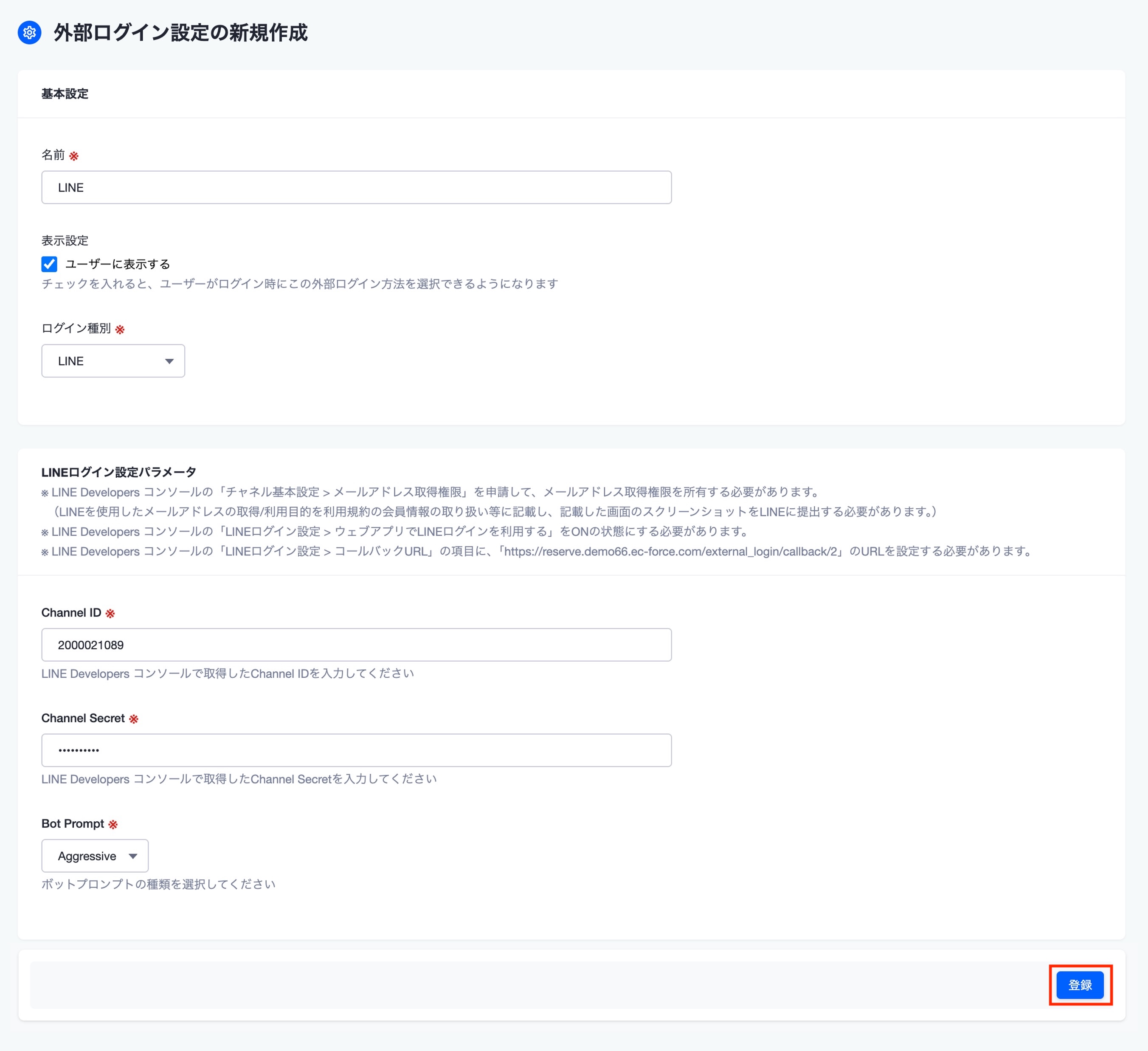Image resolution: width=1148 pixels, height=1051 pixels.
Task: Click the Channel Secret label
Action: [83, 718]
